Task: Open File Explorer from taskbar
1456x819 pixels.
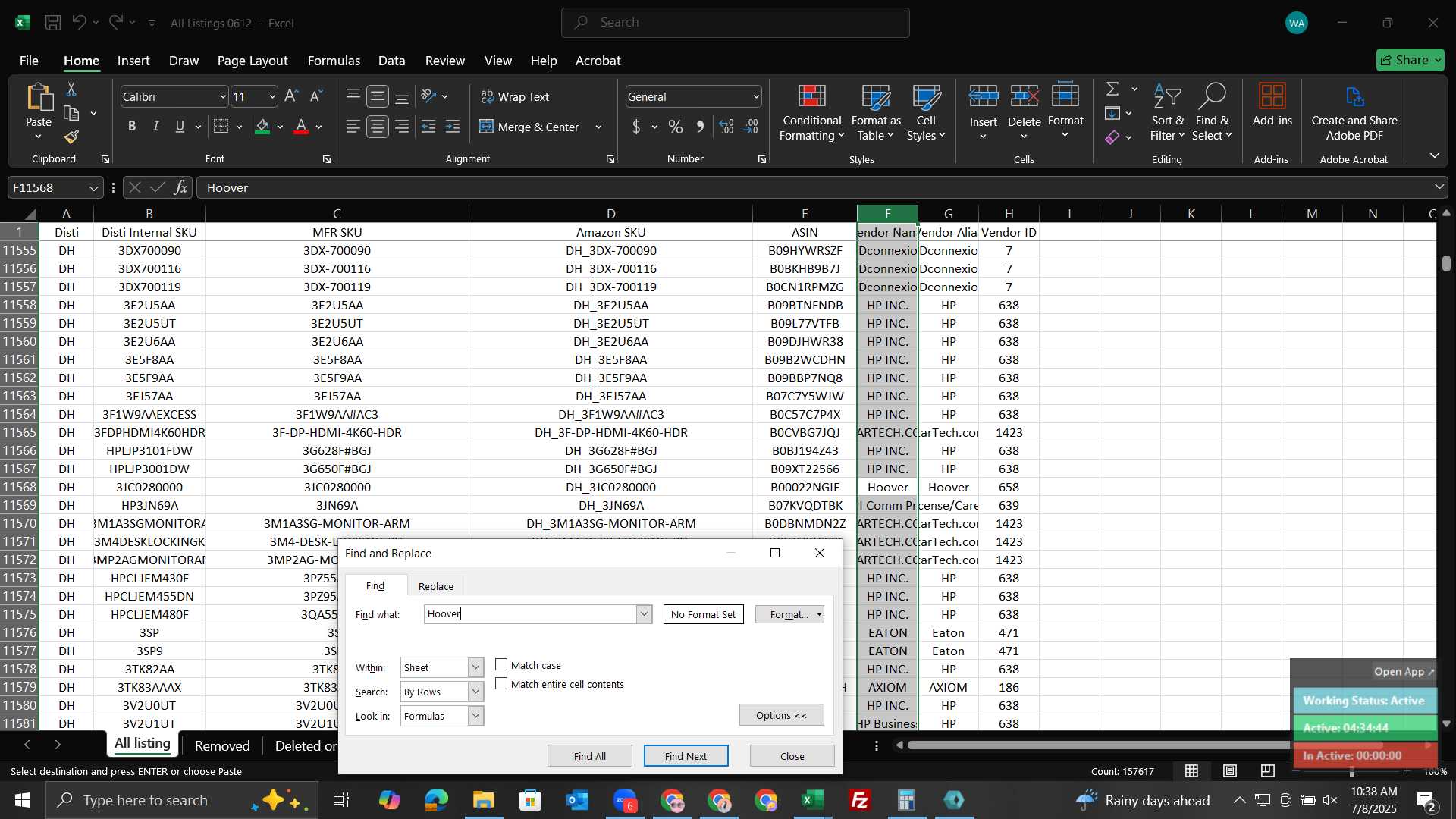Action: tap(483, 800)
